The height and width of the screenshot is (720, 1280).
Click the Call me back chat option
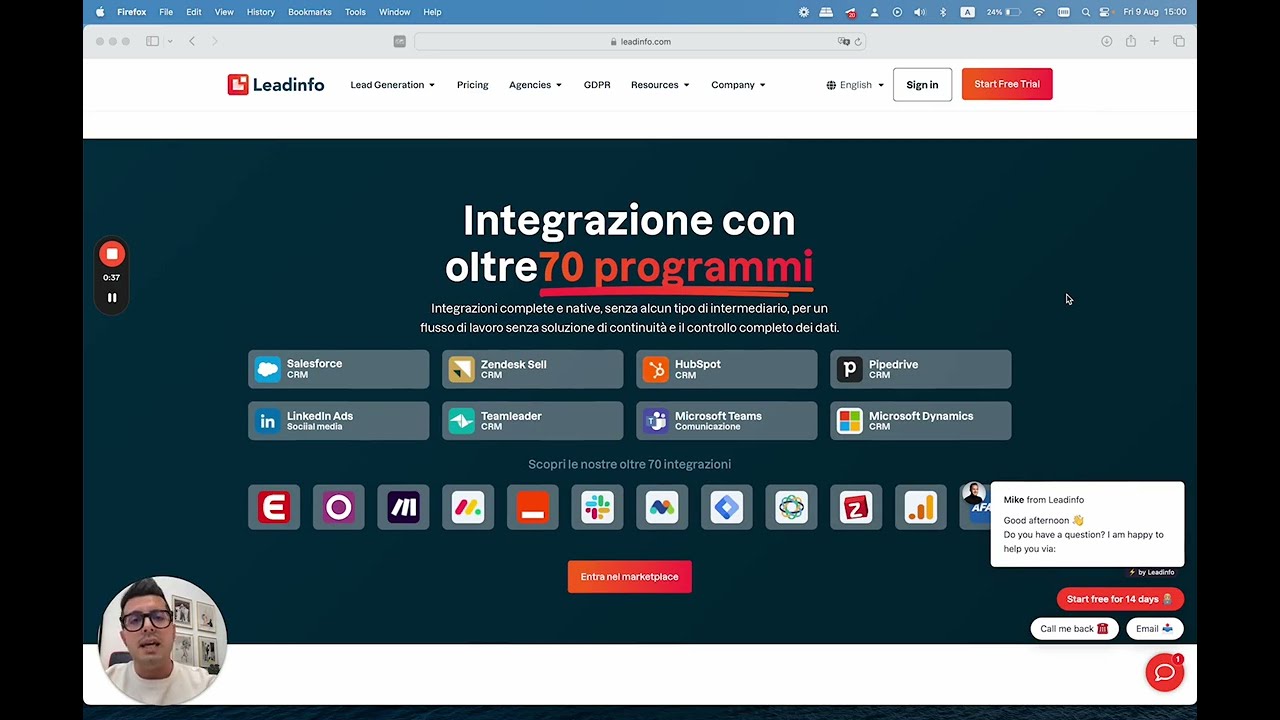coord(1074,628)
